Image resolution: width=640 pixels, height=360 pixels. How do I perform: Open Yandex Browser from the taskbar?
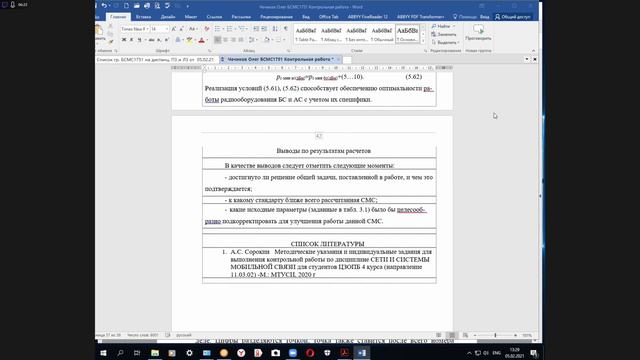241,353
